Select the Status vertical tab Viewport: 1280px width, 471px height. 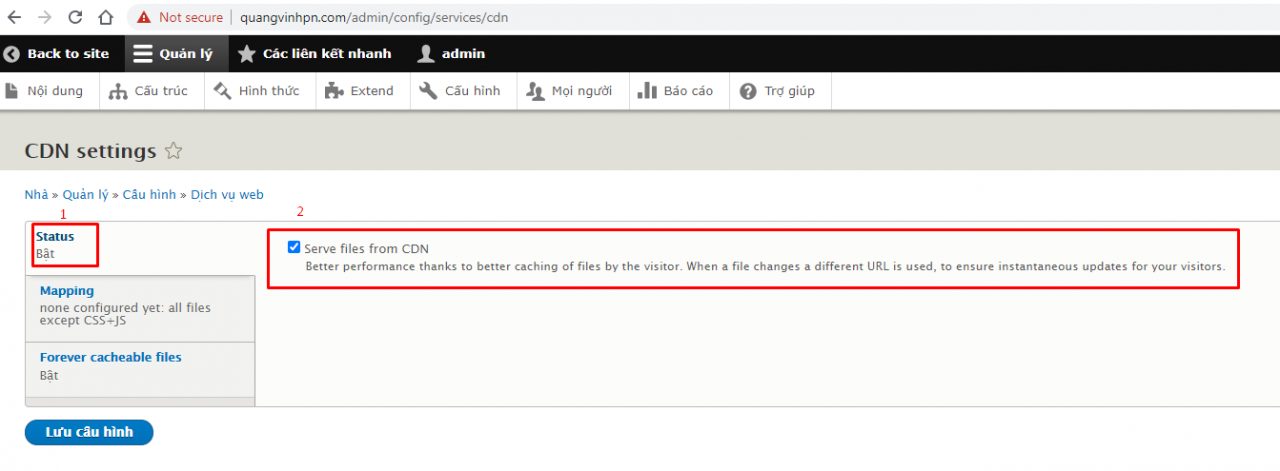point(55,237)
